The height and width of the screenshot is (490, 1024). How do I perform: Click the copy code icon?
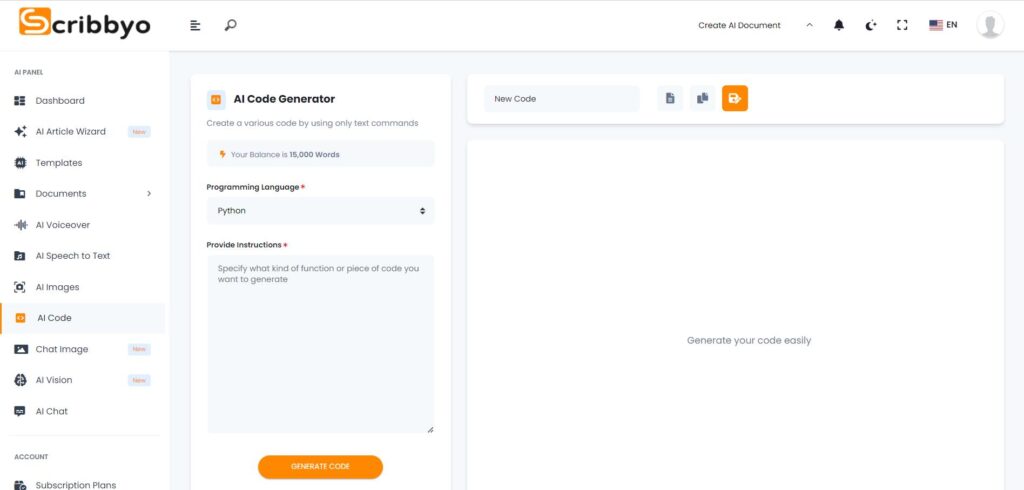702,98
